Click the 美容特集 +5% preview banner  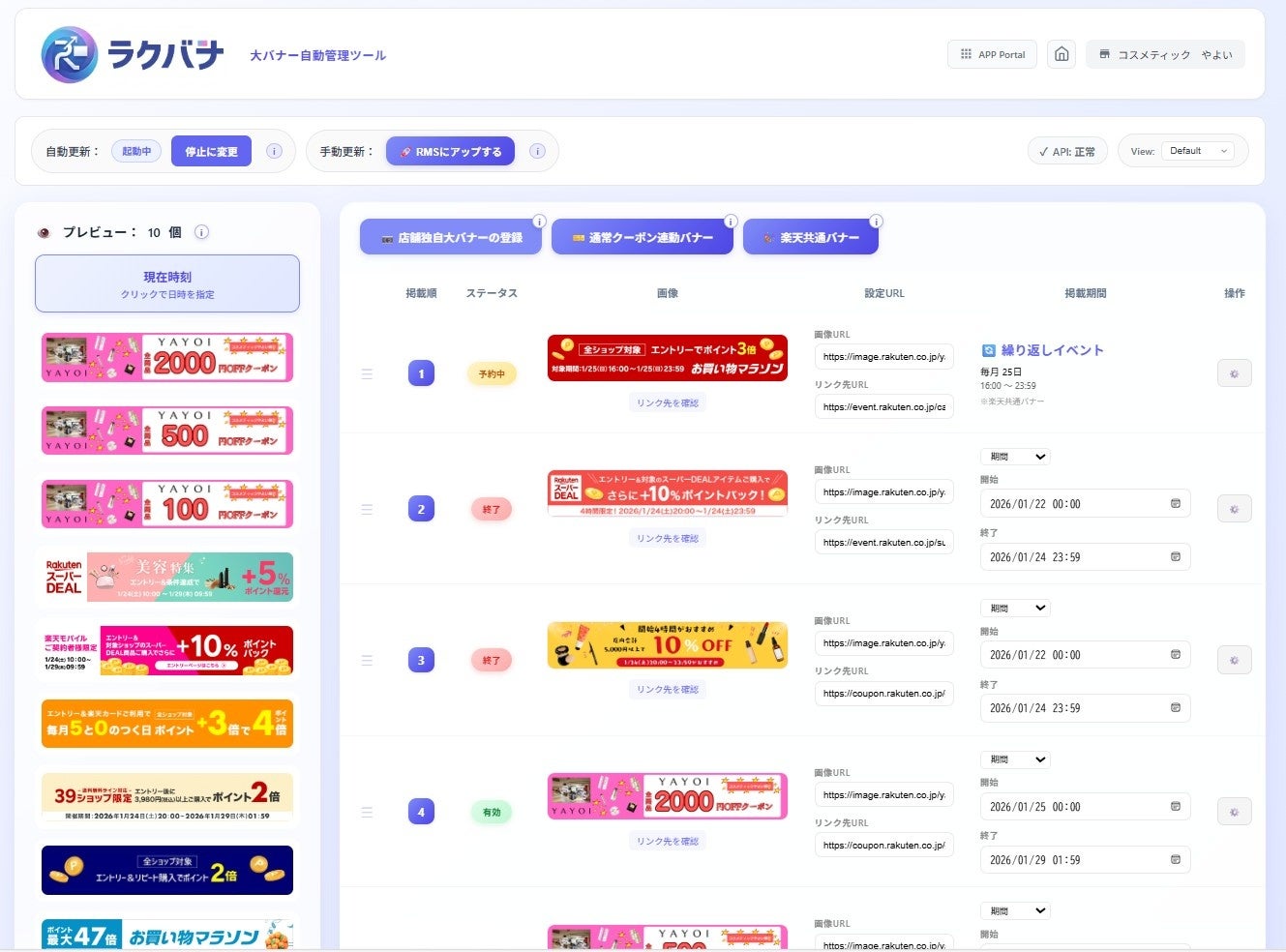[x=167, y=577]
